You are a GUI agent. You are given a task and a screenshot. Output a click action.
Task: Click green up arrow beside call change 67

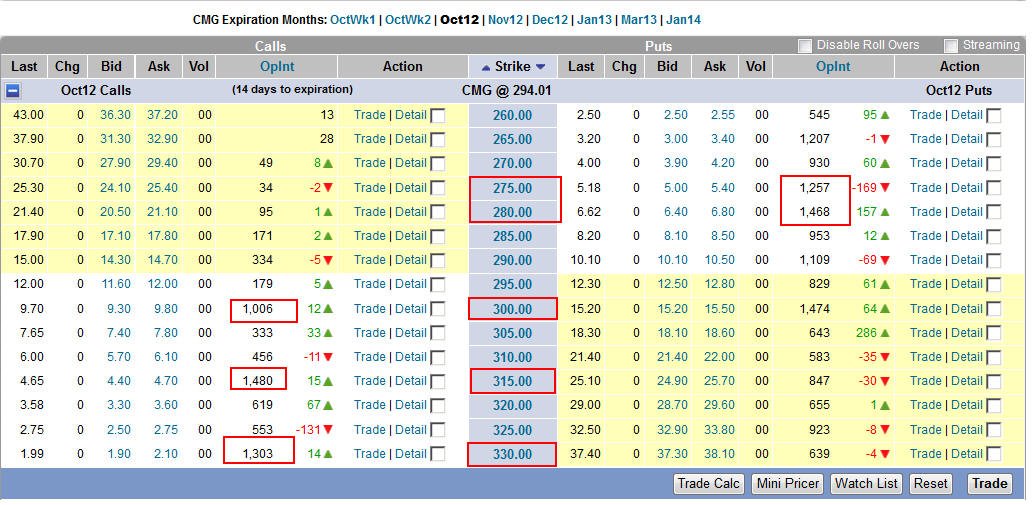[x=328, y=406]
